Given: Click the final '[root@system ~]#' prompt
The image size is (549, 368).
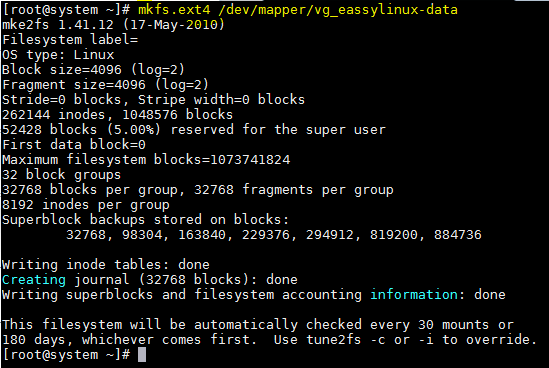Looking at the screenshot, I should coord(66,355).
